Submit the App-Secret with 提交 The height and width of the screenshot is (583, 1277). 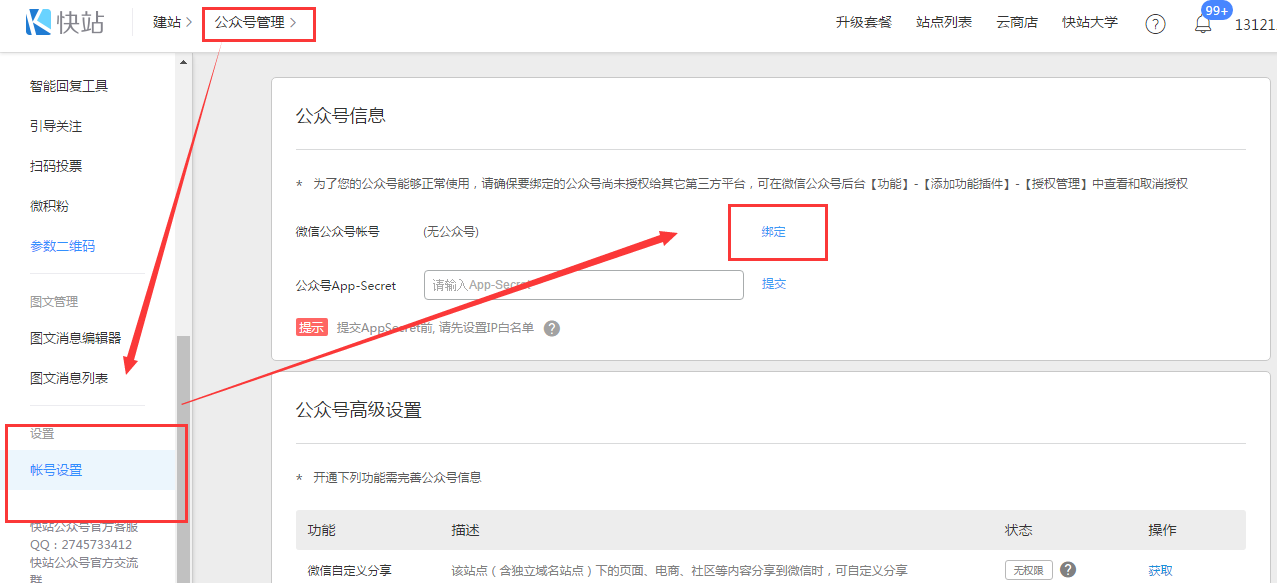click(774, 284)
